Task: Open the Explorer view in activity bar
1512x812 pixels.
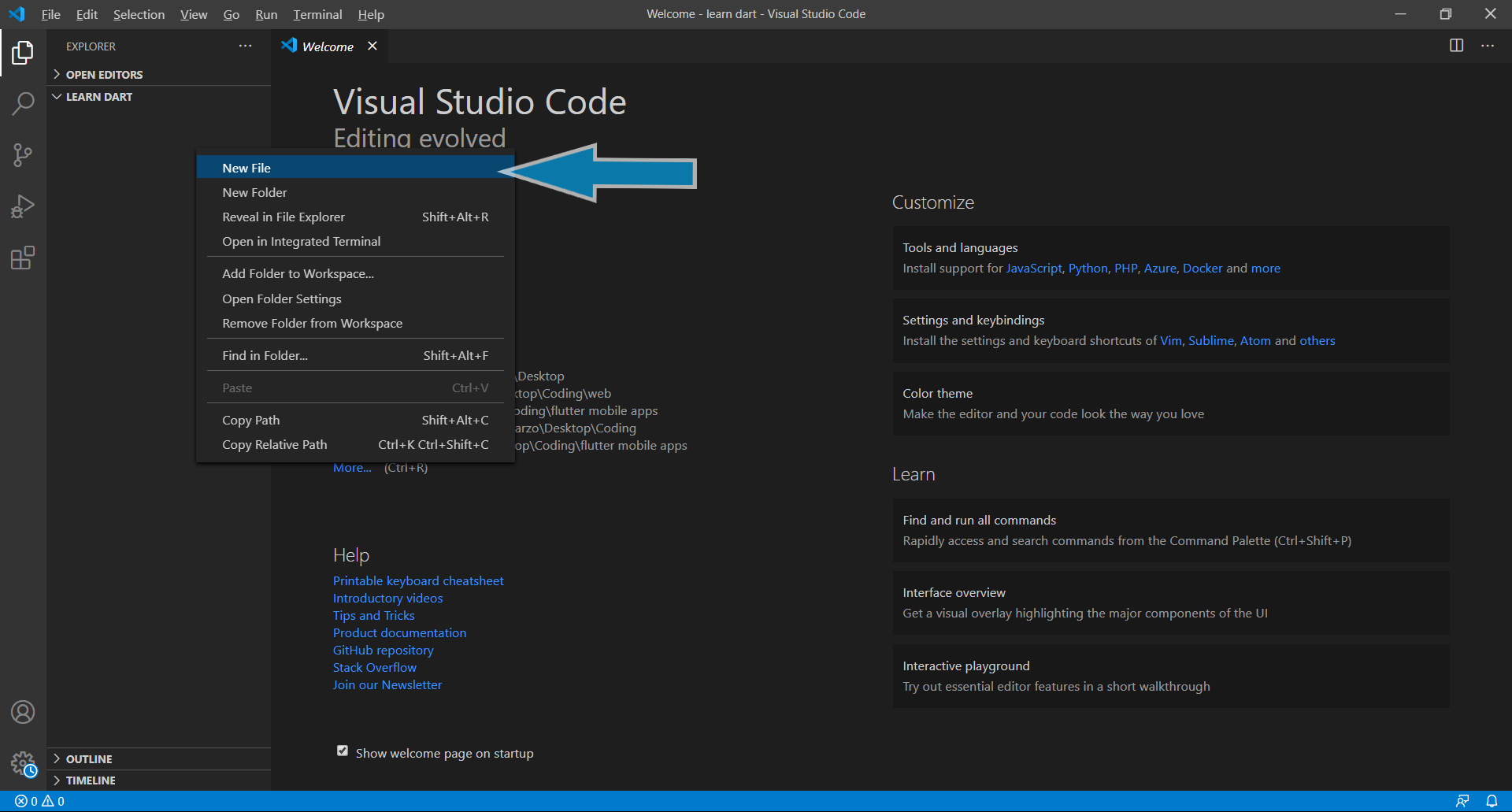Action: [23, 53]
